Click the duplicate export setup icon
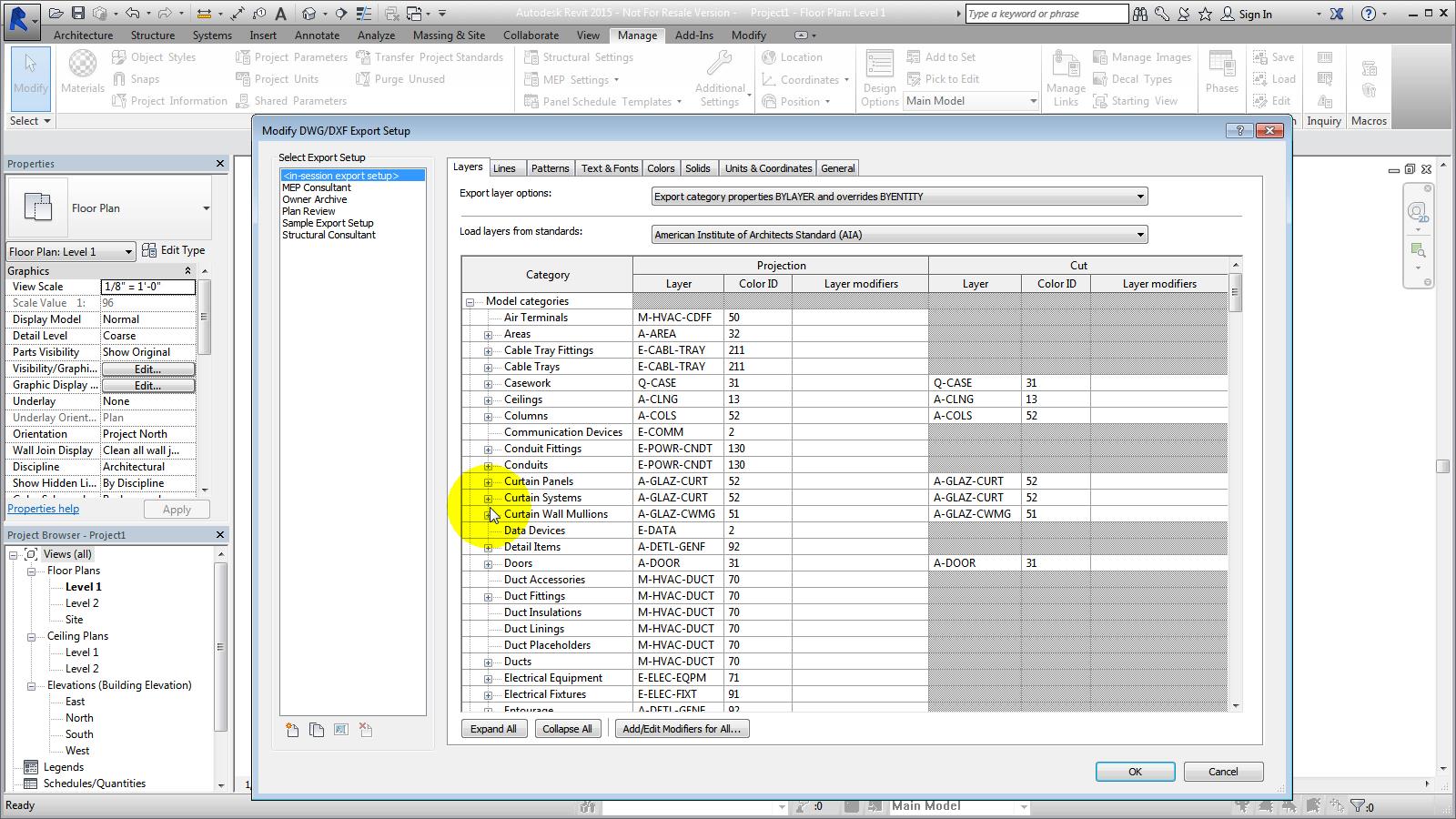Viewport: 1456px width, 819px height. tap(317, 730)
